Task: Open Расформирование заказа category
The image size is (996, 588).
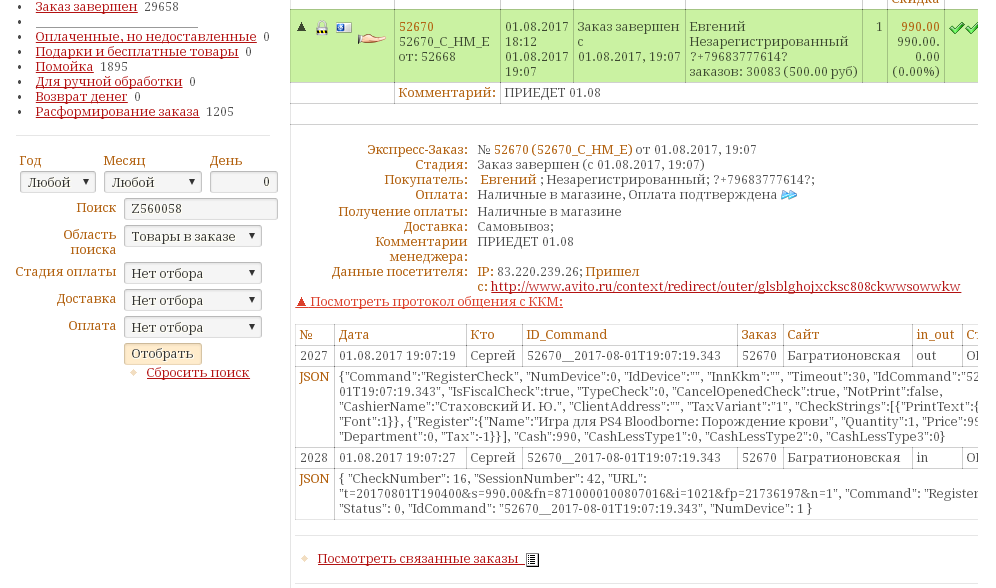Action: tap(117, 112)
